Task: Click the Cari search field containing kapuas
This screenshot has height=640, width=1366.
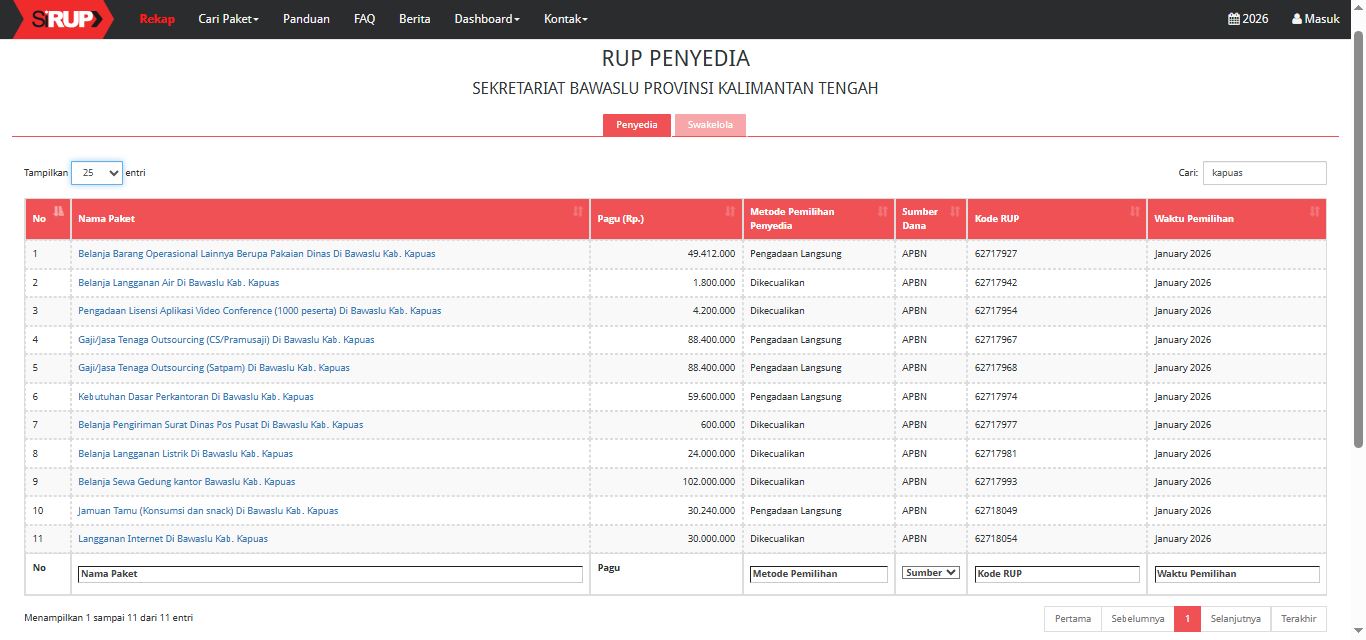Action: point(1264,173)
